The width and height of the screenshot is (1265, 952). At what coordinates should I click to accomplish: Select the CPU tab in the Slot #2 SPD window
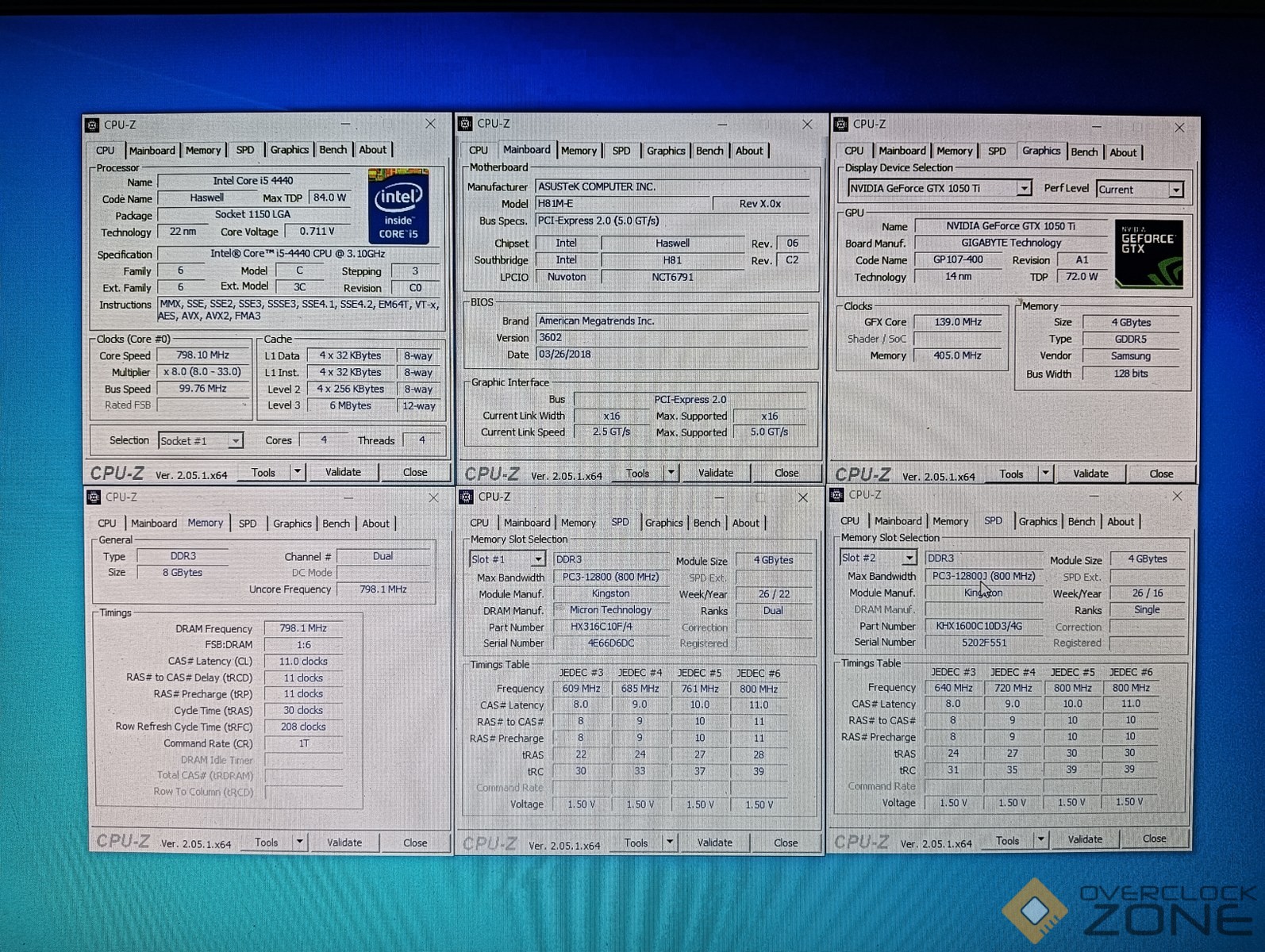(x=850, y=521)
